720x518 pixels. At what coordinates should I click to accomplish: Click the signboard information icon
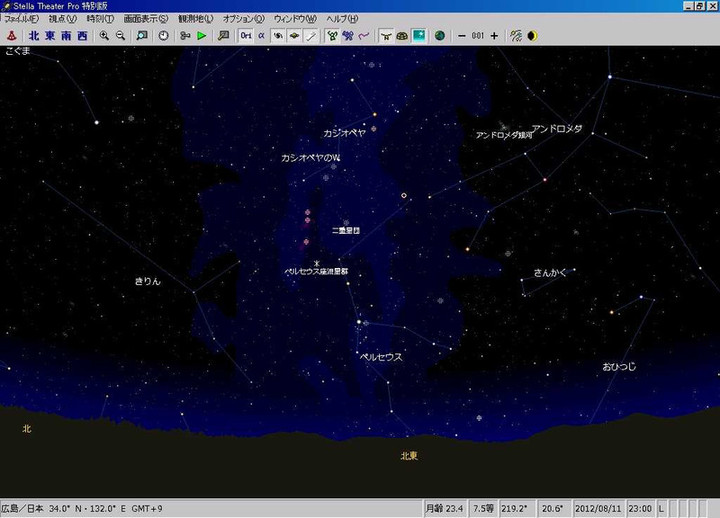223,36
